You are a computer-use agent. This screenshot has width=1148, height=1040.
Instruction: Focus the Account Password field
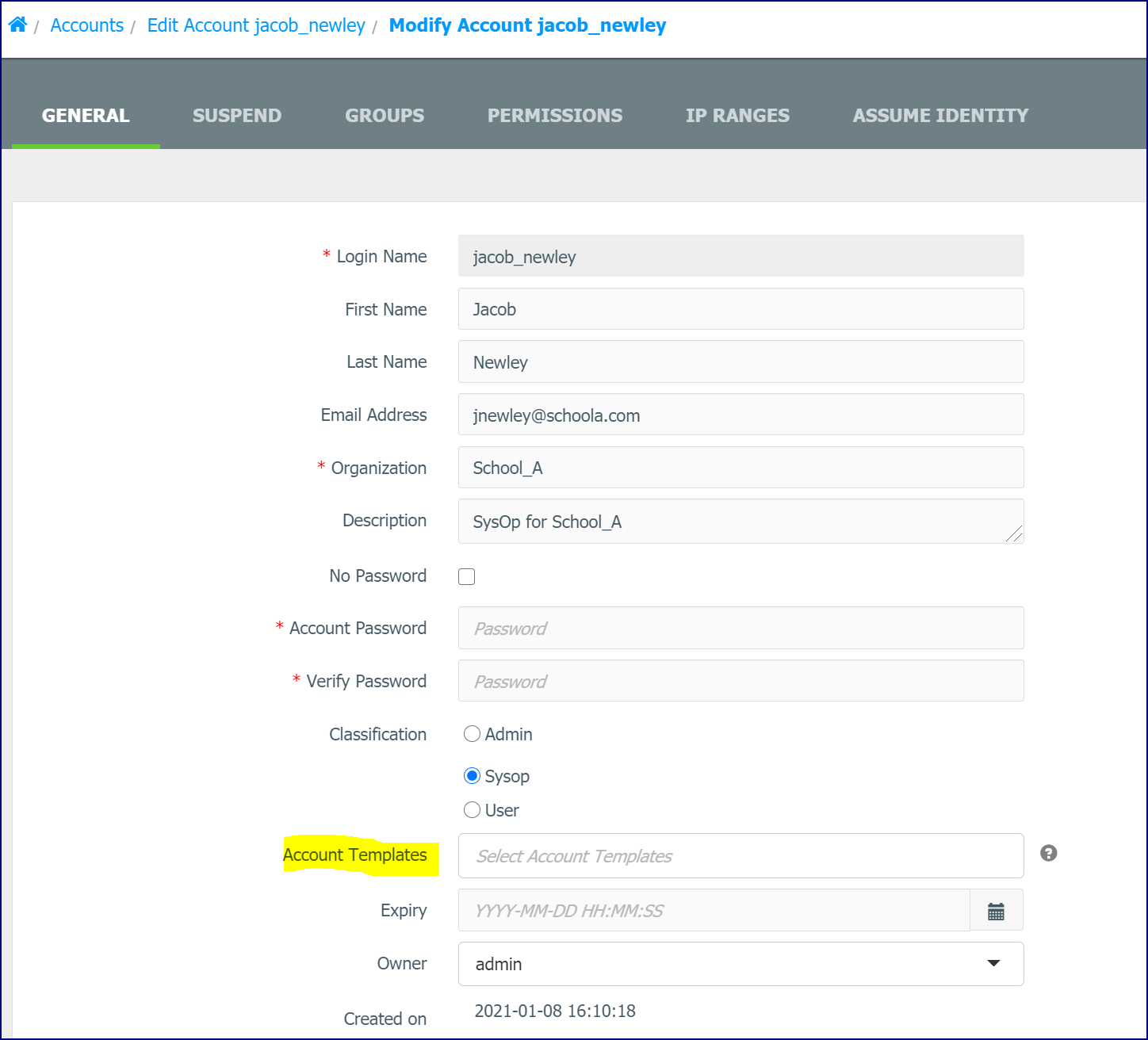(x=741, y=628)
